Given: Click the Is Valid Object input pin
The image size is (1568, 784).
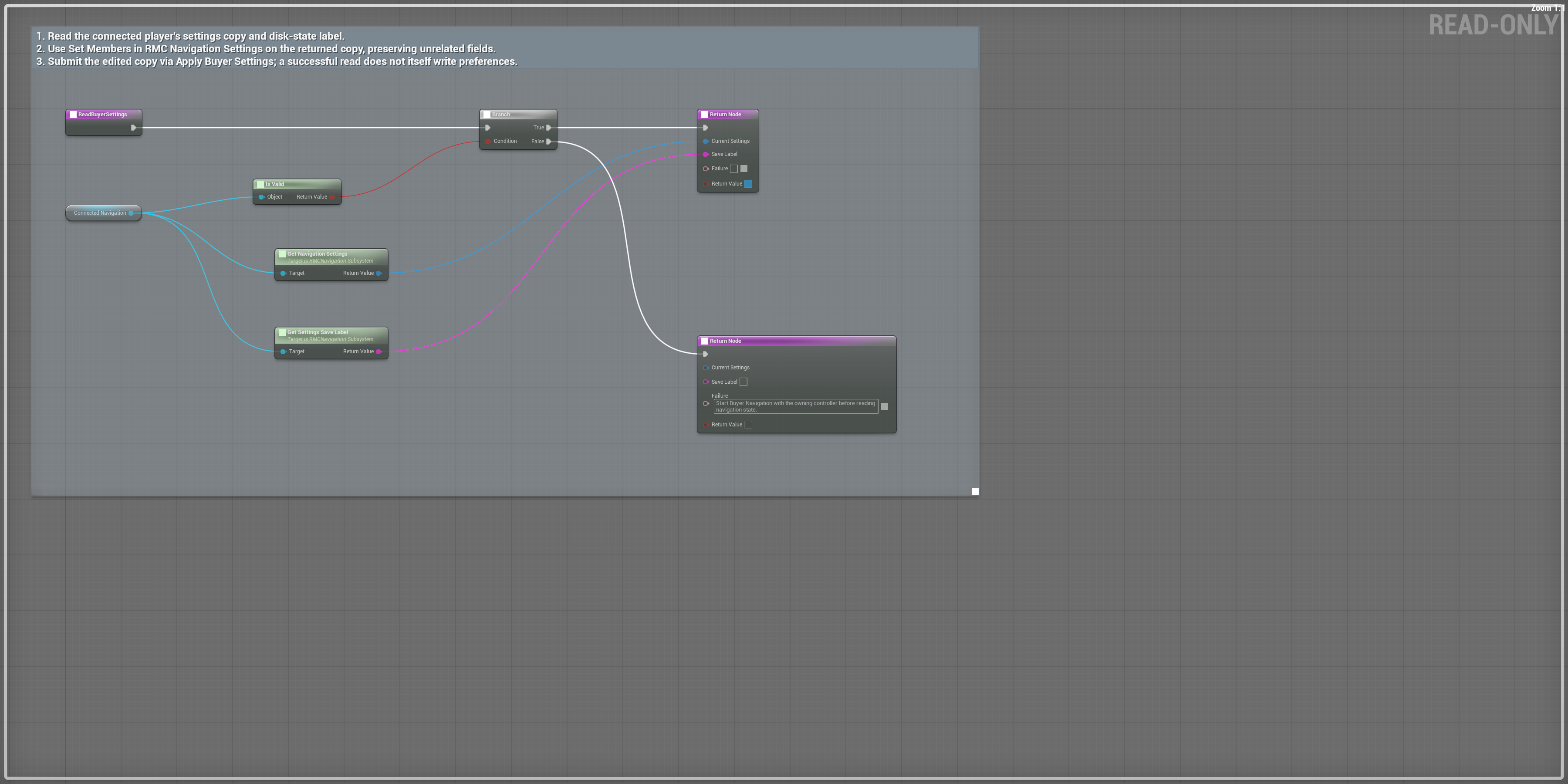Looking at the screenshot, I should (x=262, y=197).
